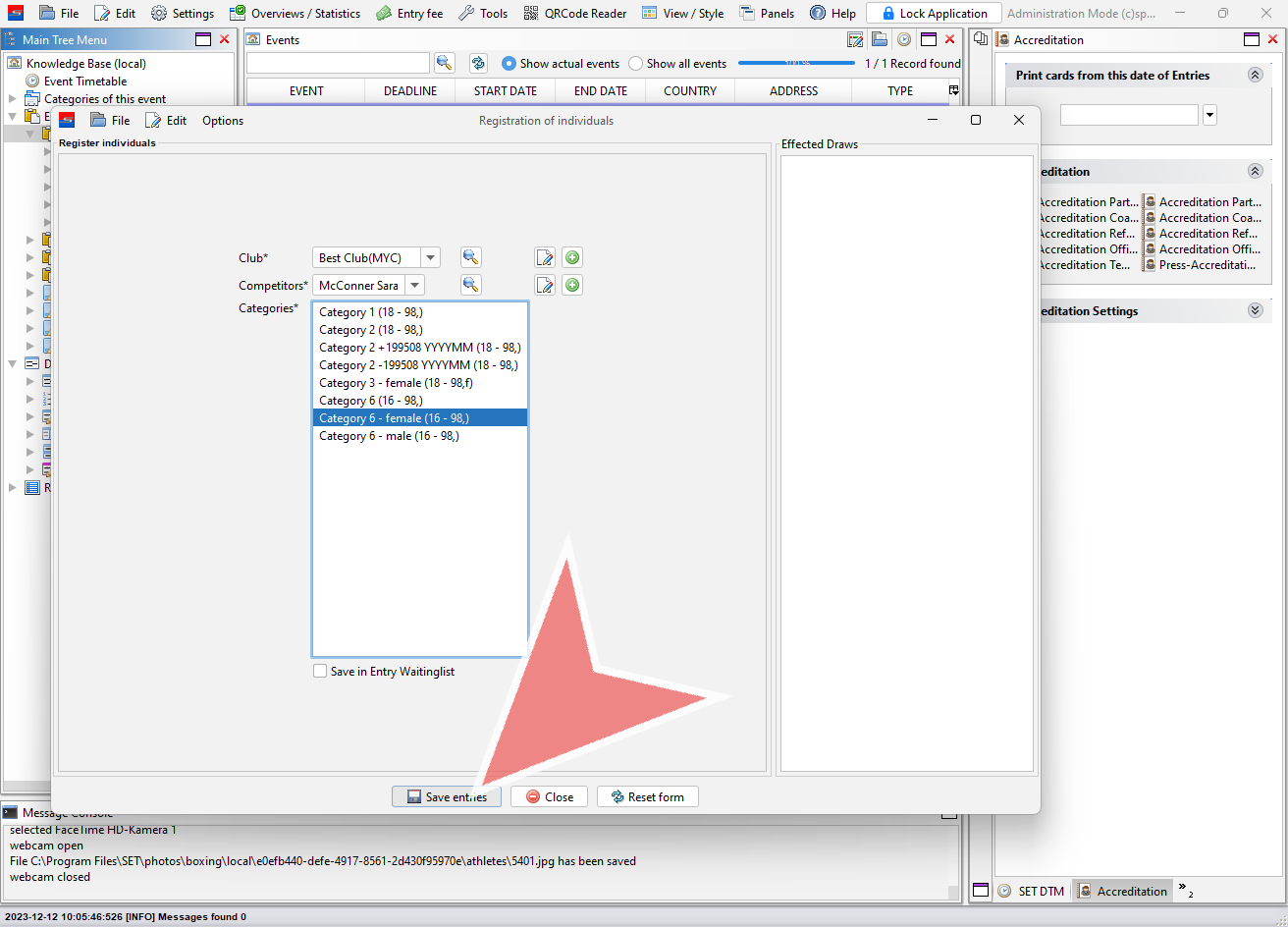Click the search icon next to Competitors field
Viewport: 1288px width, 928px height.
pyautogui.click(x=471, y=286)
